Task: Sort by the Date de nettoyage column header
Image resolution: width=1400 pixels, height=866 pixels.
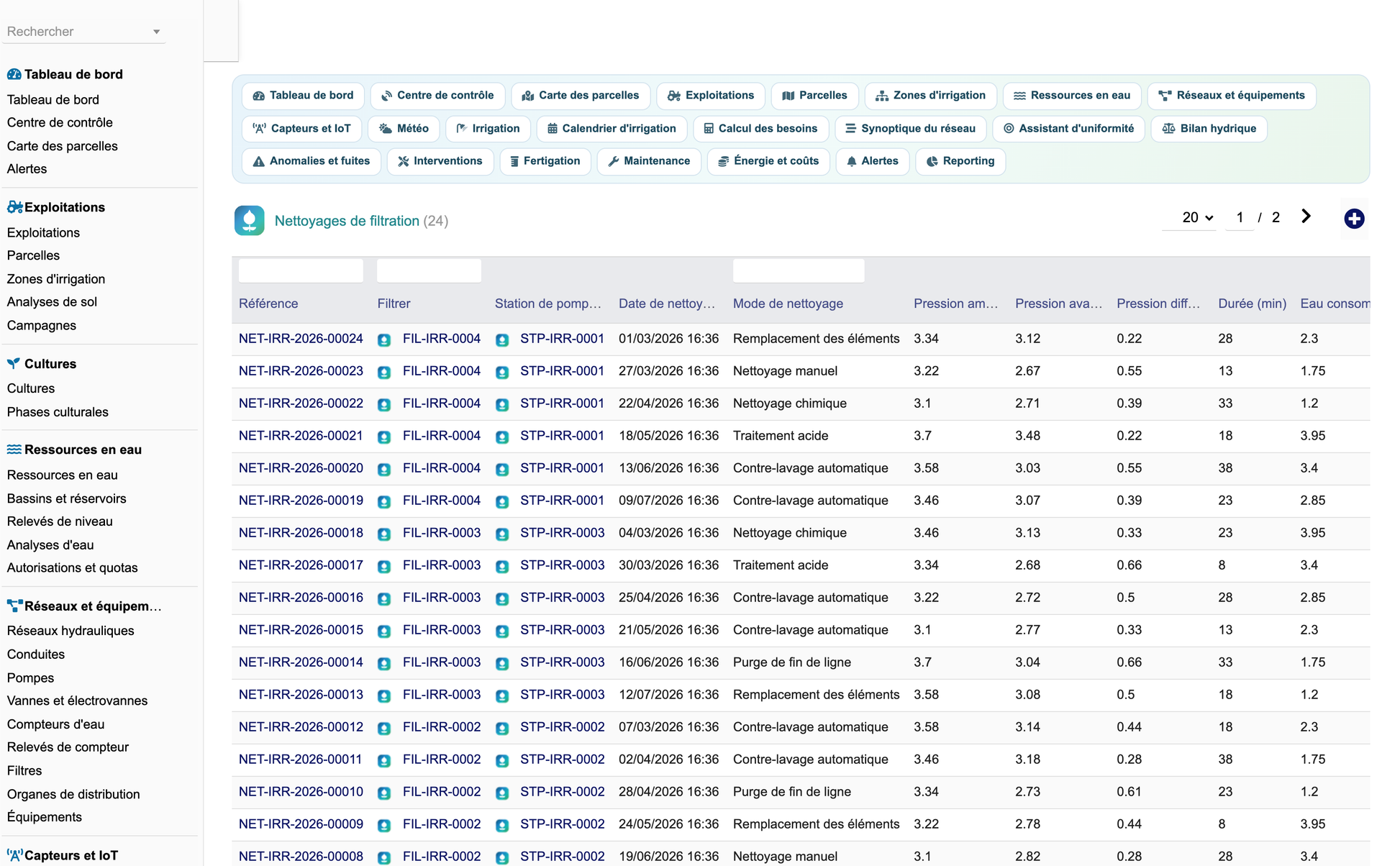Action: click(667, 304)
